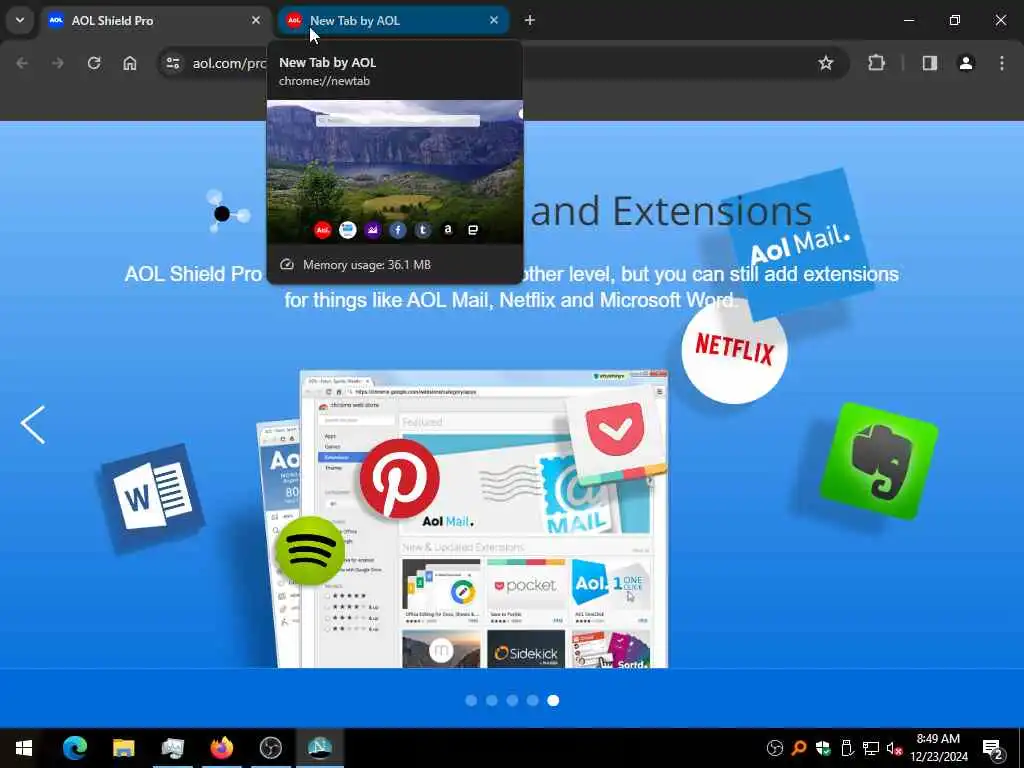Go forward with the forward arrow
This screenshot has height=768, width=1024.
pyautogui.click(x=58, y=63)
